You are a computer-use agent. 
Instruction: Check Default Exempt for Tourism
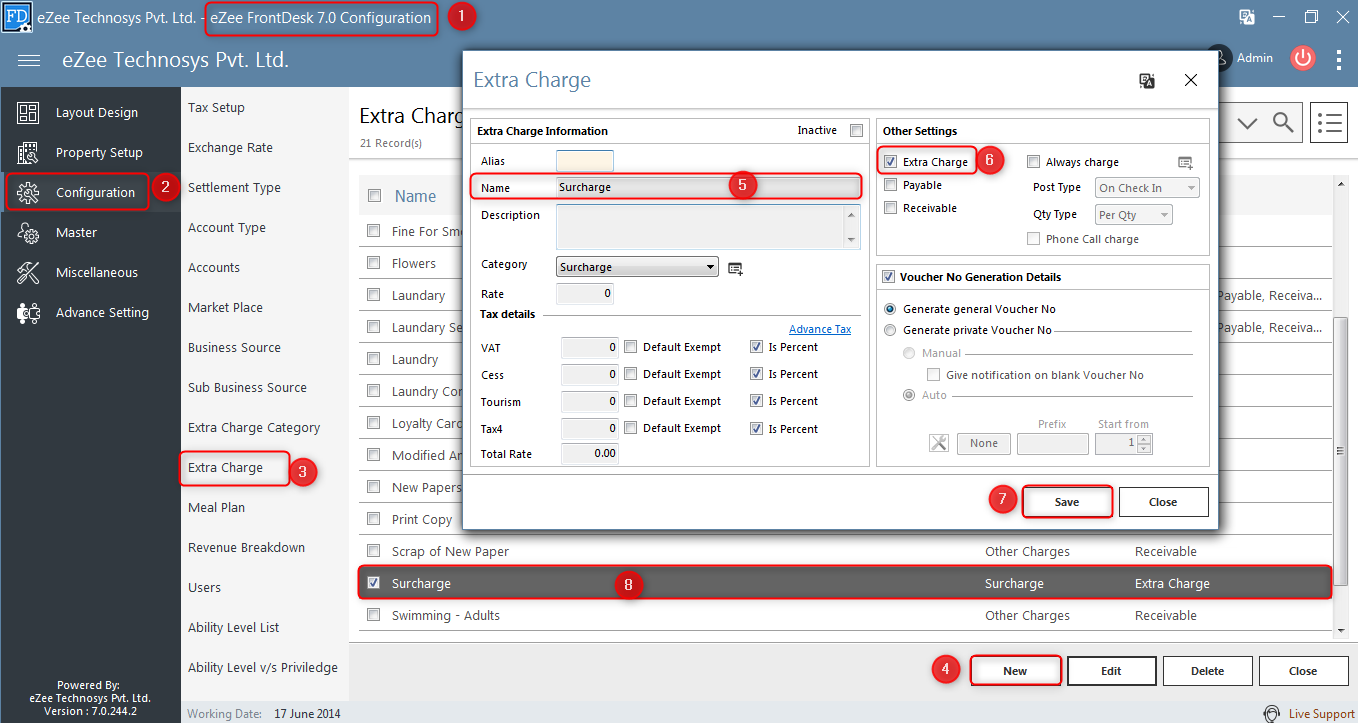coord(630,401)
